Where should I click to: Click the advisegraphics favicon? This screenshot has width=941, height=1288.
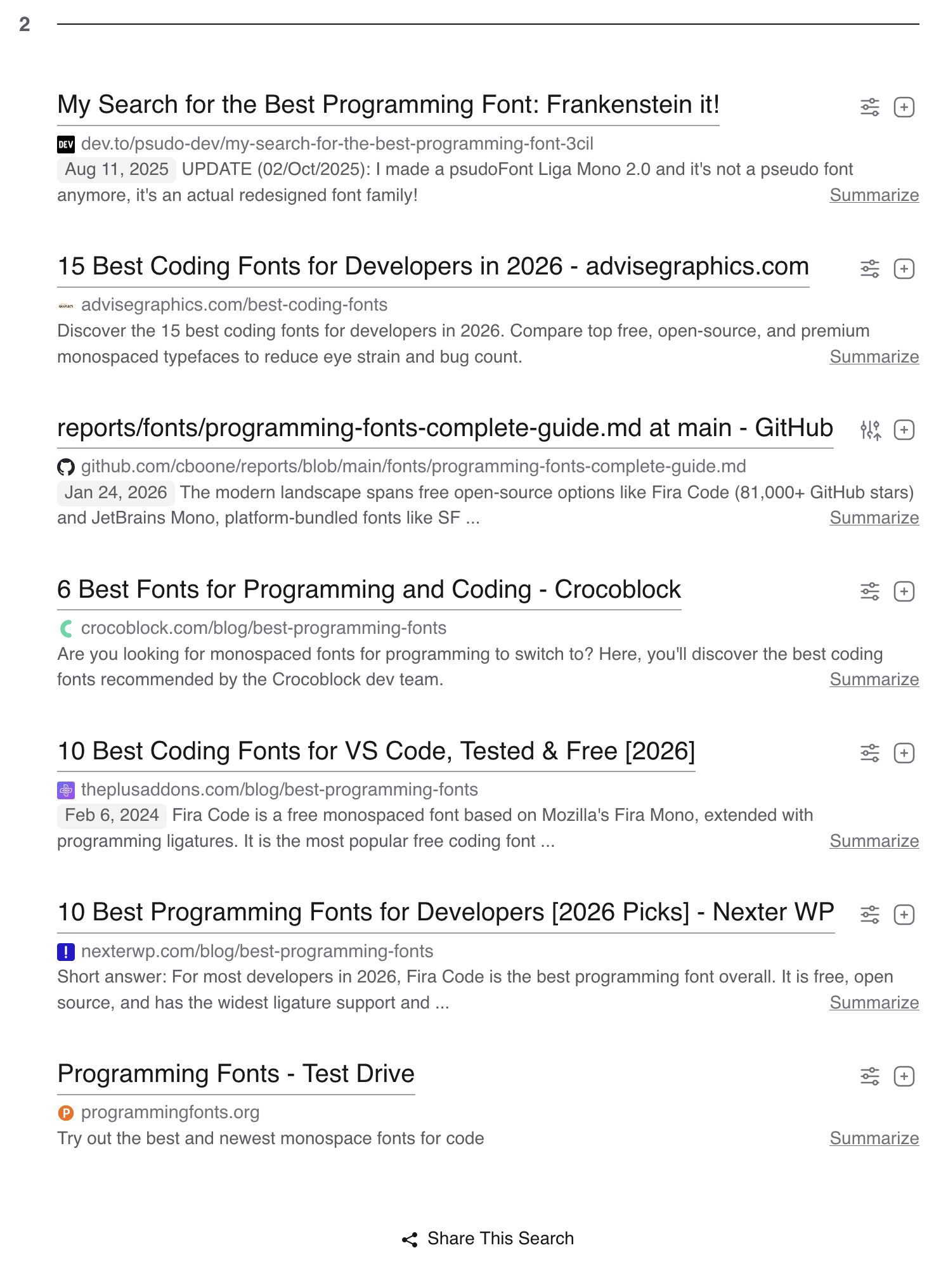(x=66, y=306)
